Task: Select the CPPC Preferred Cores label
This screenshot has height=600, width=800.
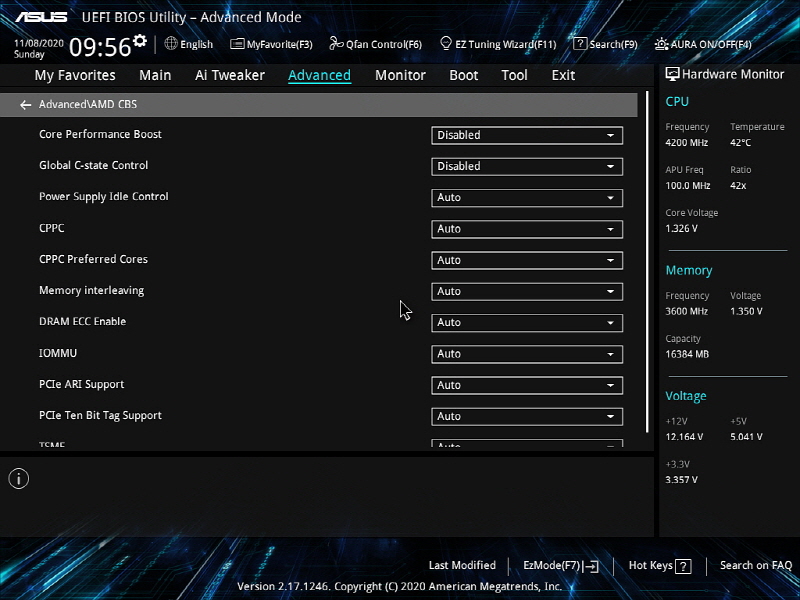Action: tap(93, 259)
